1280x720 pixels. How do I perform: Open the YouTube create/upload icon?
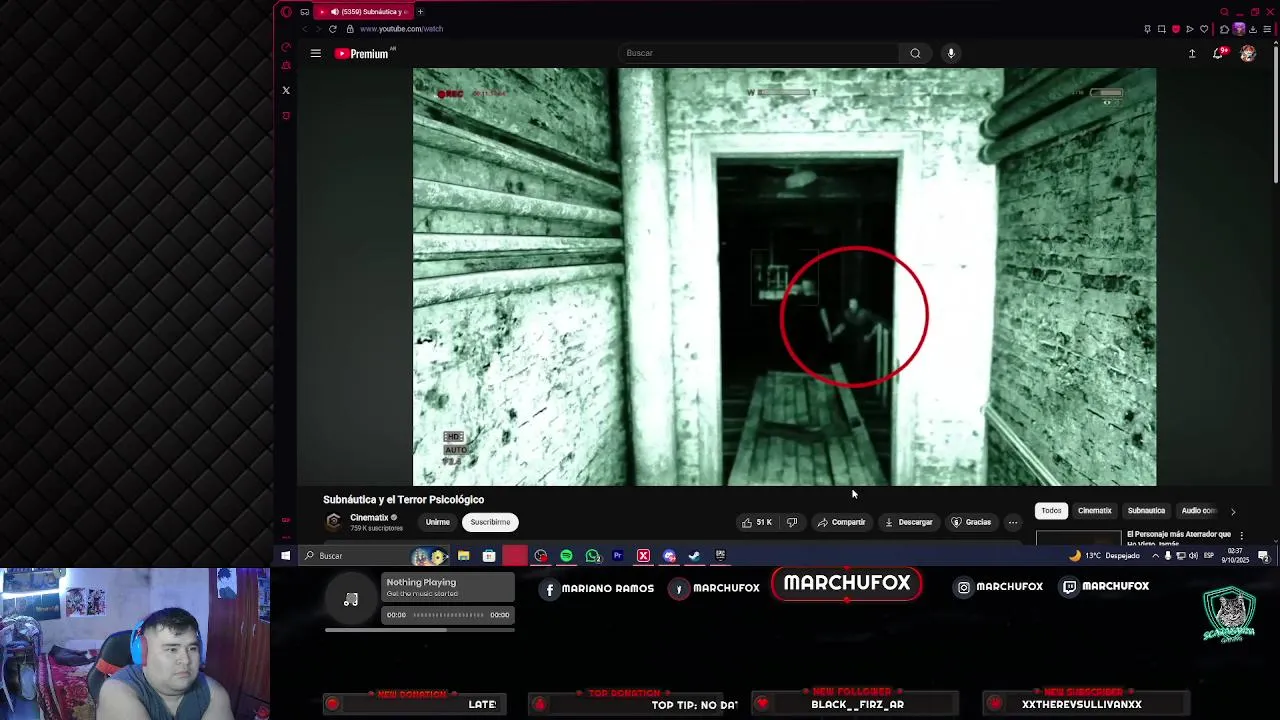point(1192,53)
